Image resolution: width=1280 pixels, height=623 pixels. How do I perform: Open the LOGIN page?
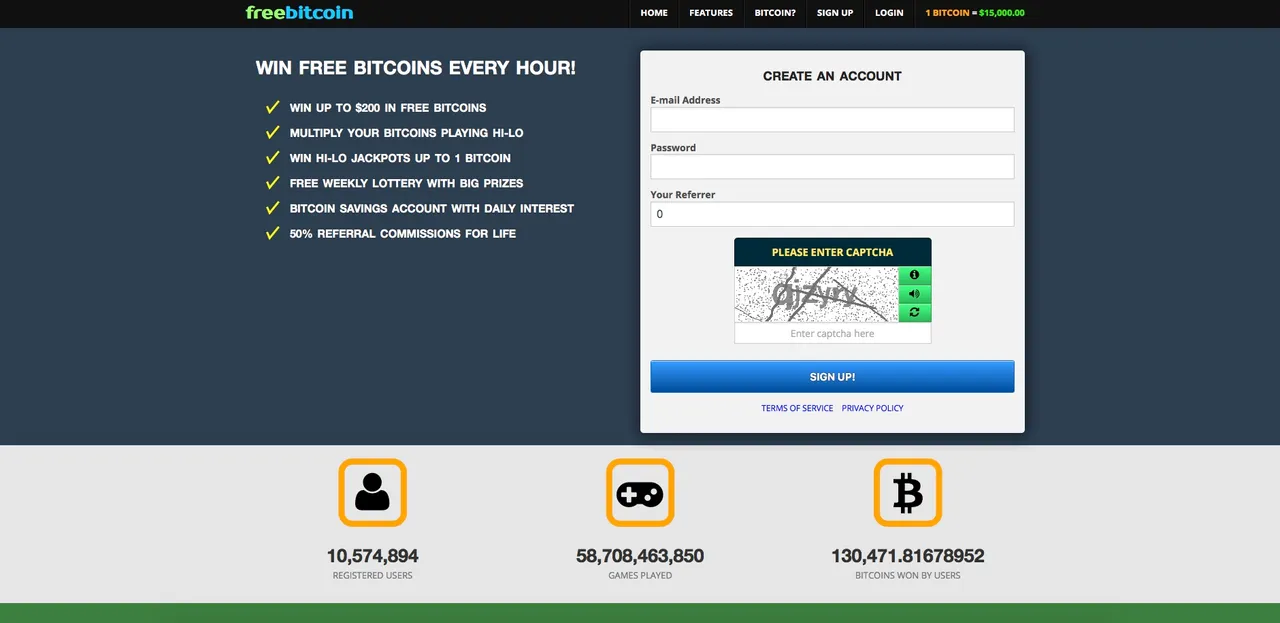click(x=889, y=13)
